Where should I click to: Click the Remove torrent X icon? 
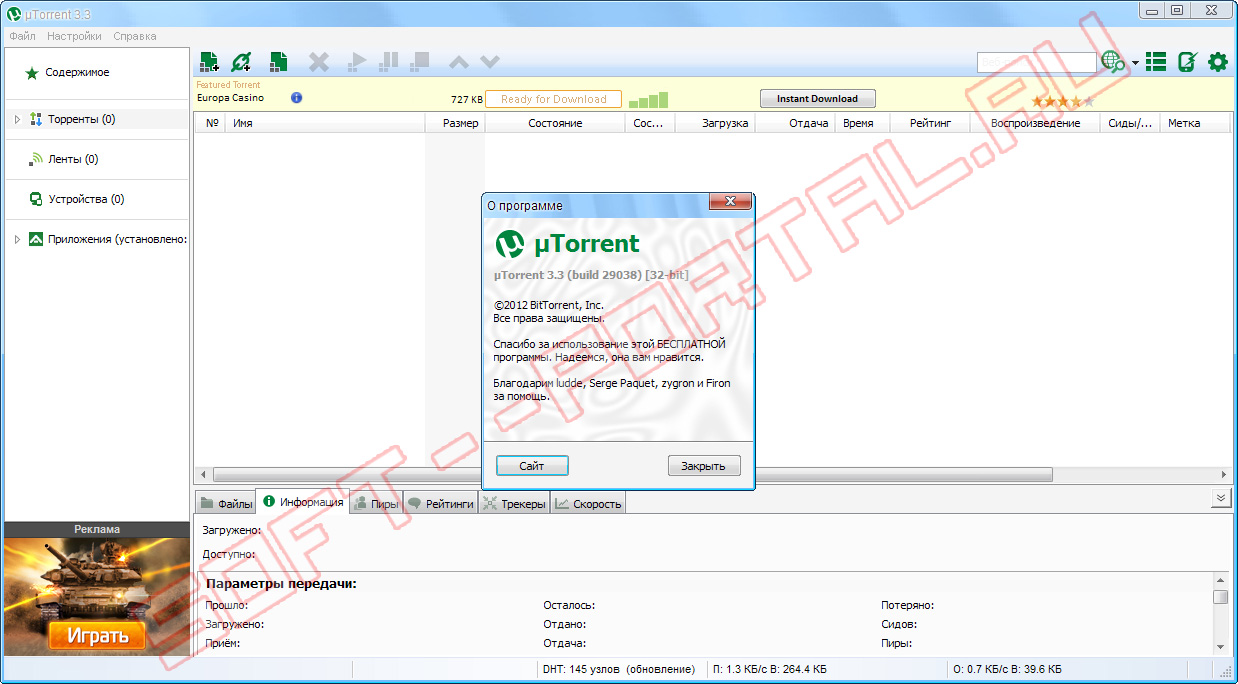[x=318, y=62]
